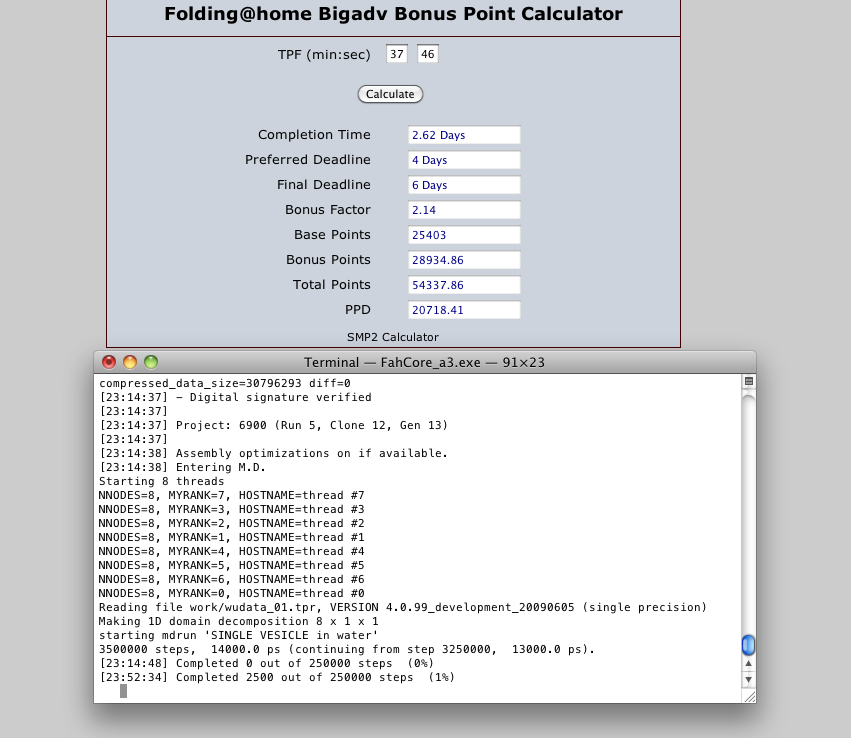
Task: Click the 'Completed 2500 out of 250000 steps' line
Action: coord(277,677)
